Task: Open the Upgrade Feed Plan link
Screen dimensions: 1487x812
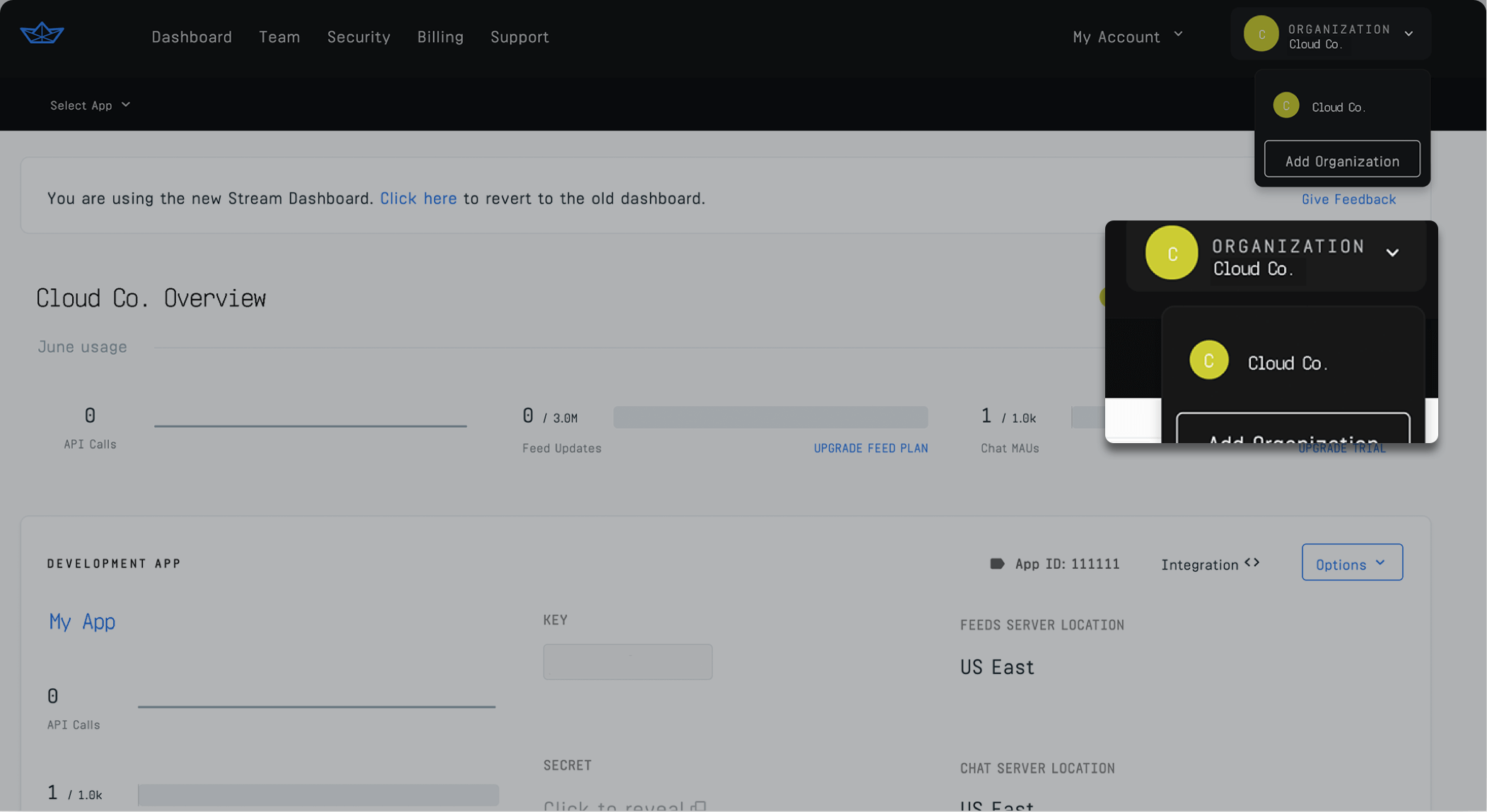Action: tap(870, 448)
